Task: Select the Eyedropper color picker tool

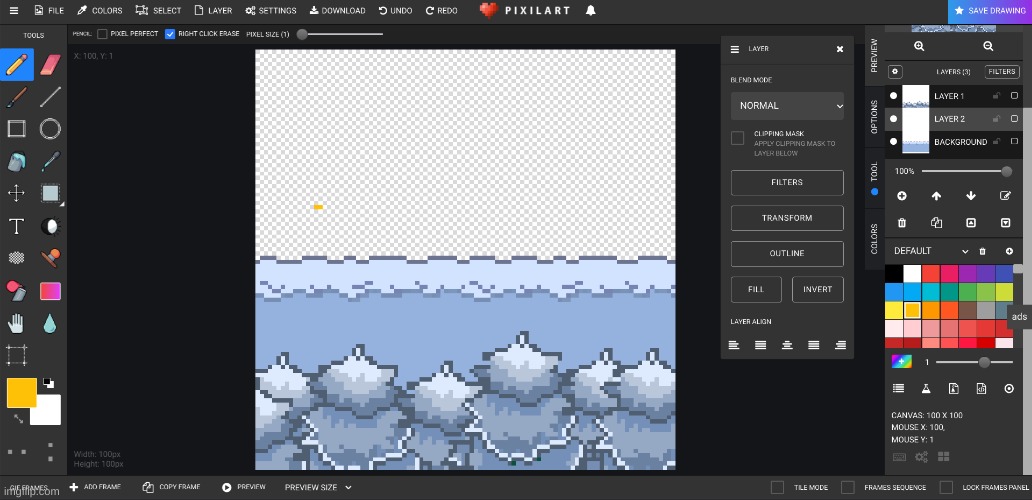Action: 51,161
